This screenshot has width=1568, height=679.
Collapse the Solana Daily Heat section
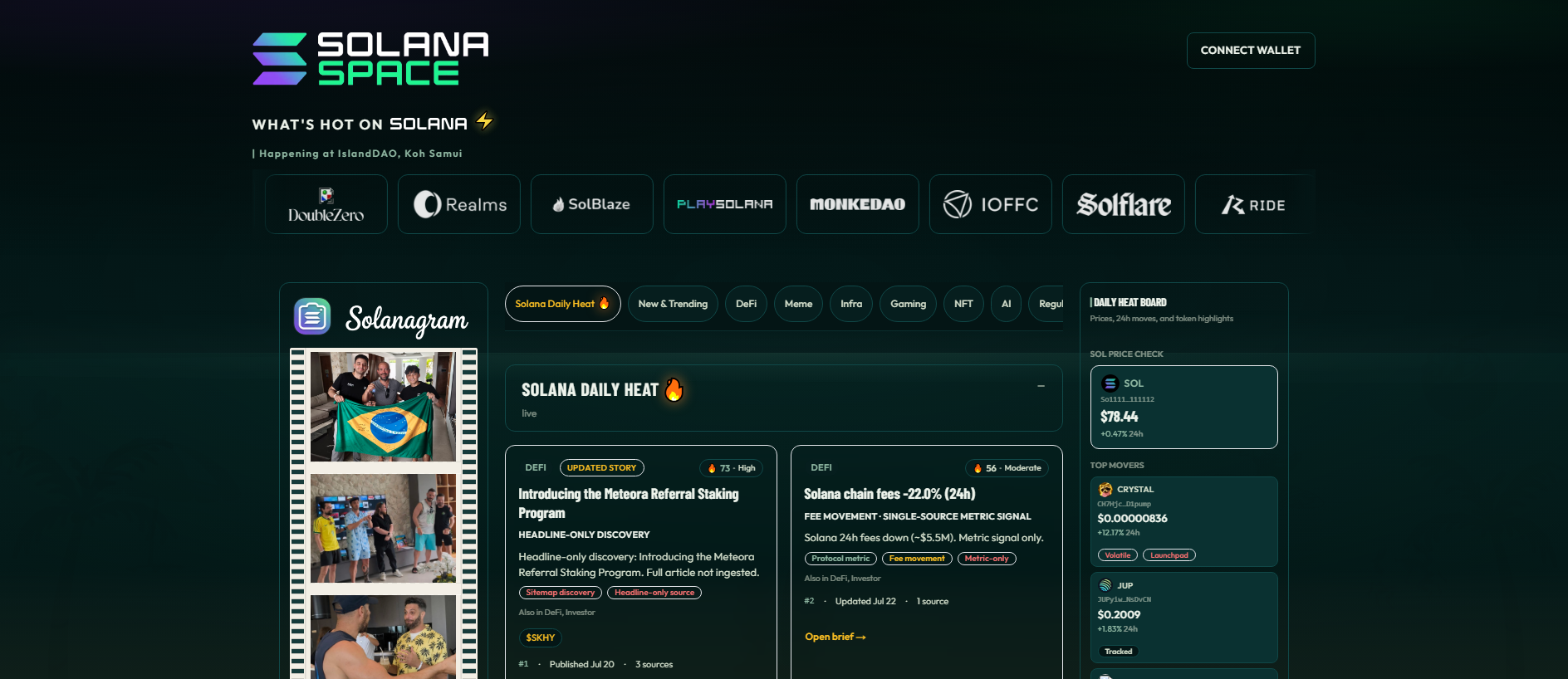[1041, 386]
